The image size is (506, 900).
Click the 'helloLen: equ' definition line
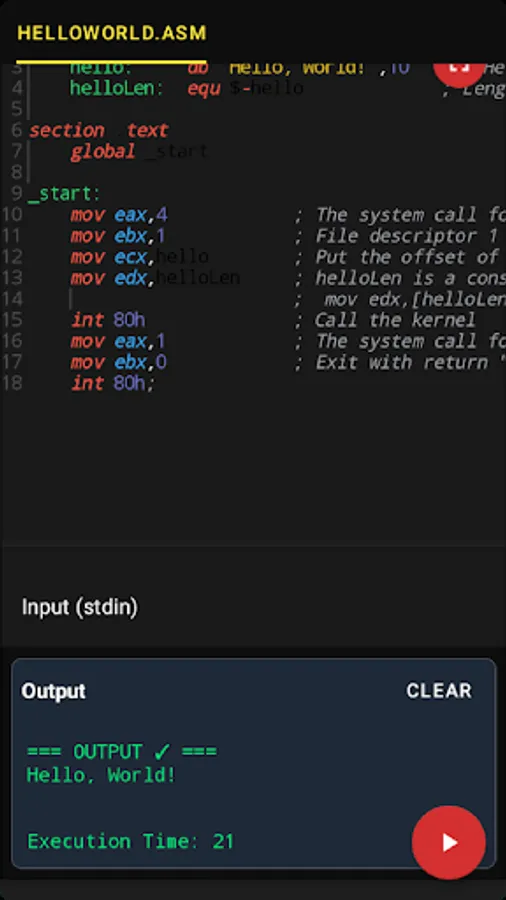[x=186, y=88]
